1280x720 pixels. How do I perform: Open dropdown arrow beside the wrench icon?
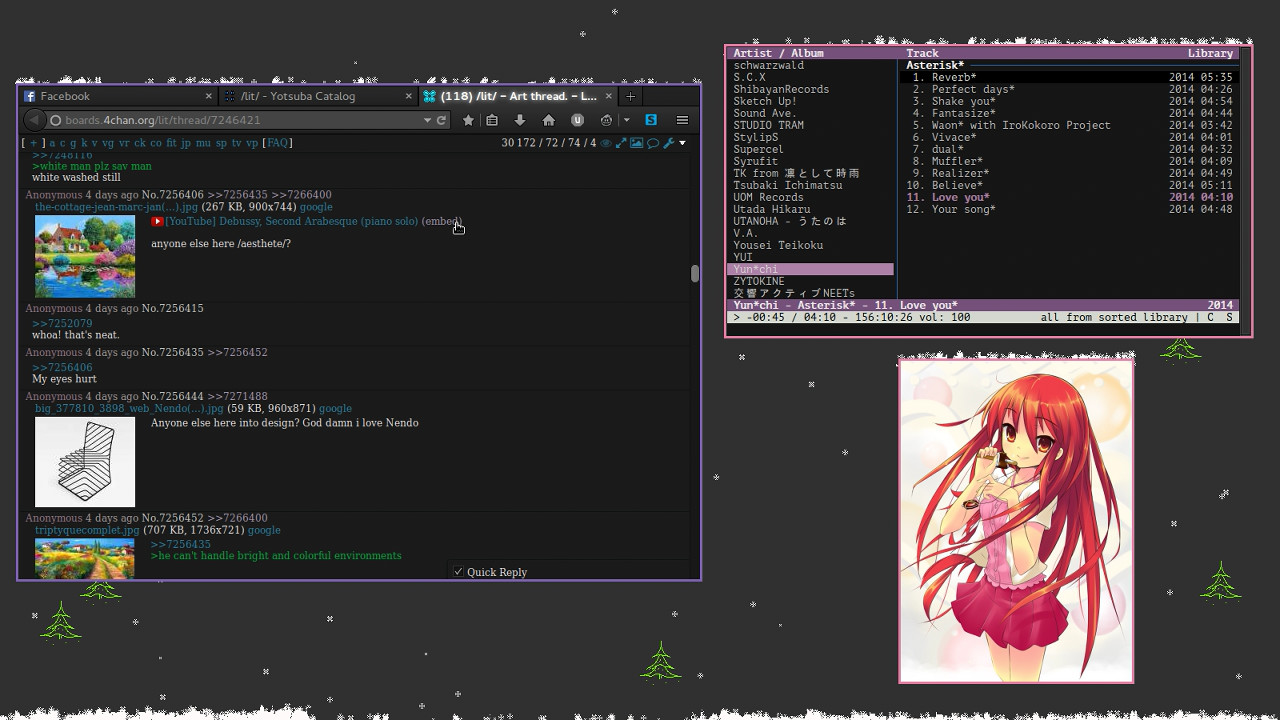pos(682,143)
